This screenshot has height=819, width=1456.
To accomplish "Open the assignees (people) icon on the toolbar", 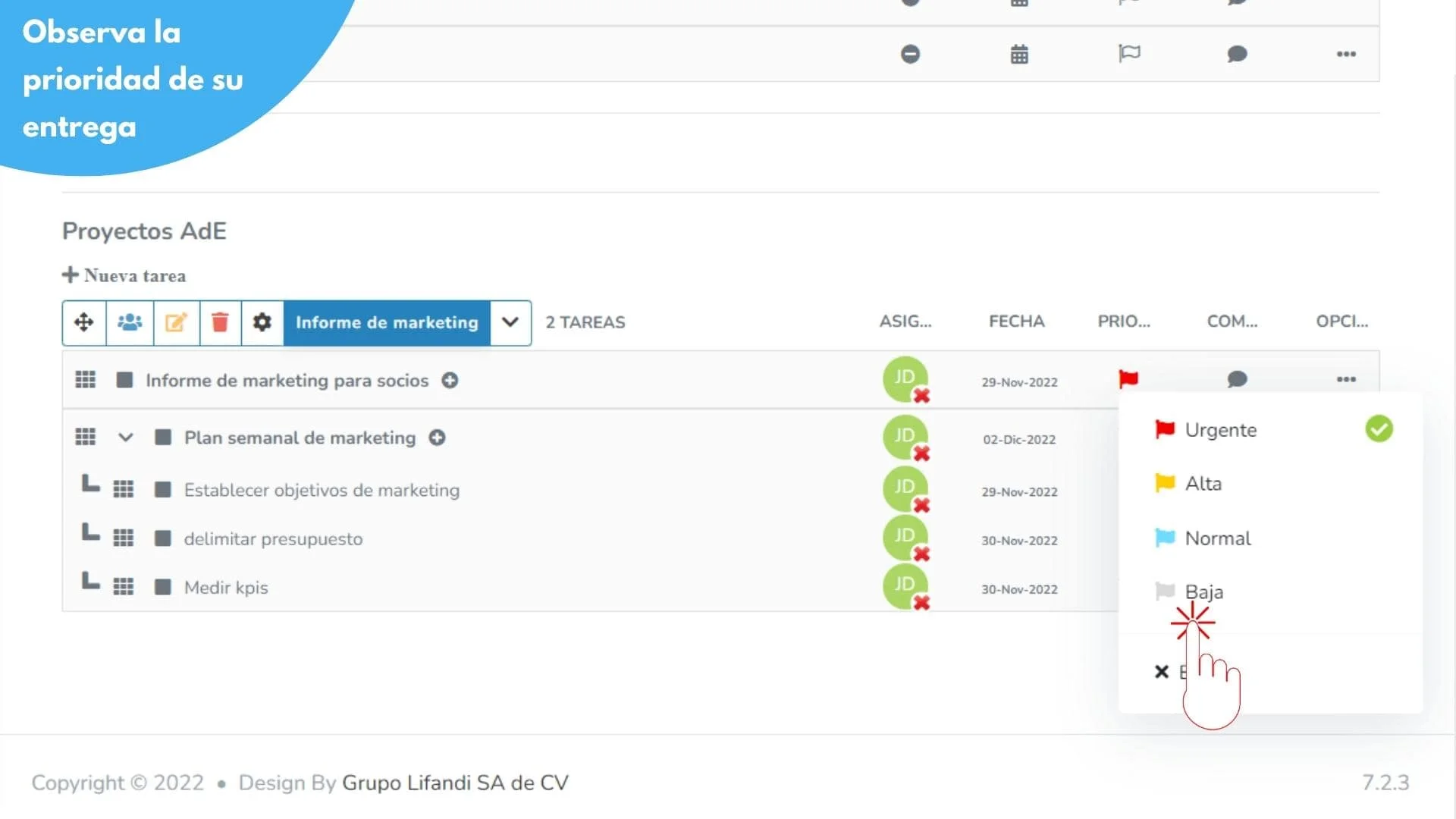I will click(x=129, y=322).
